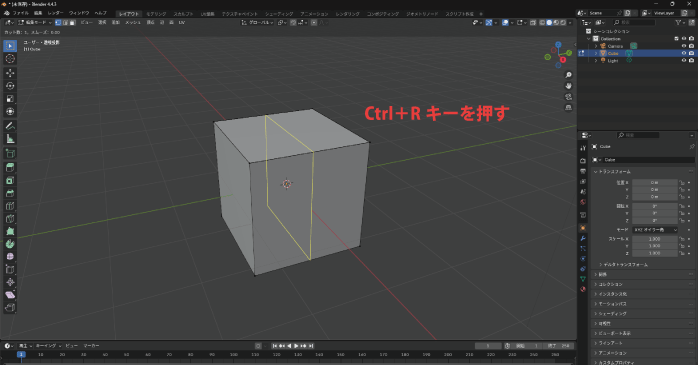698x365 pixels.
Task: Open the Render properties tab
Action: 583,160
